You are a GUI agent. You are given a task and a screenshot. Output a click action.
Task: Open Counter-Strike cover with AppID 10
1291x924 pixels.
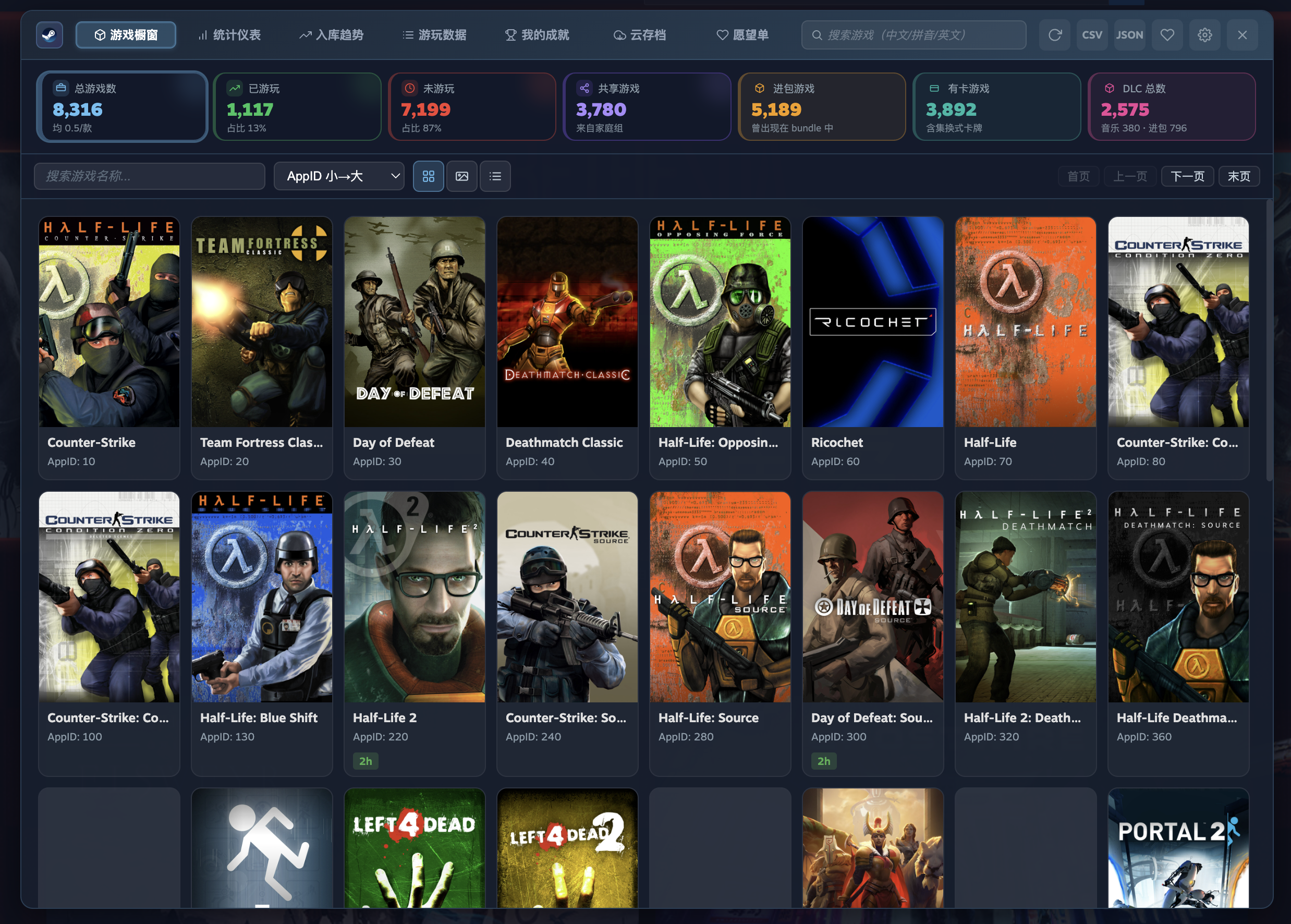(x=109, y=322)
